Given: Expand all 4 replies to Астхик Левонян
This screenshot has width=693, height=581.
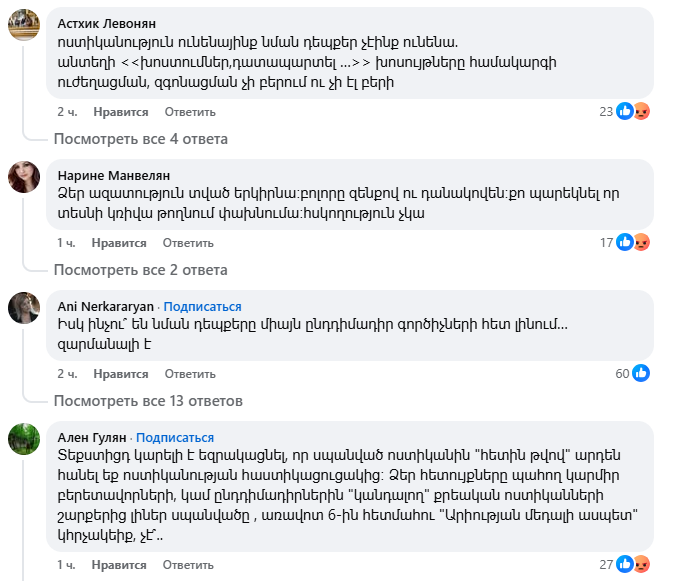Looking at the screenshot, I should pos(141,138).
